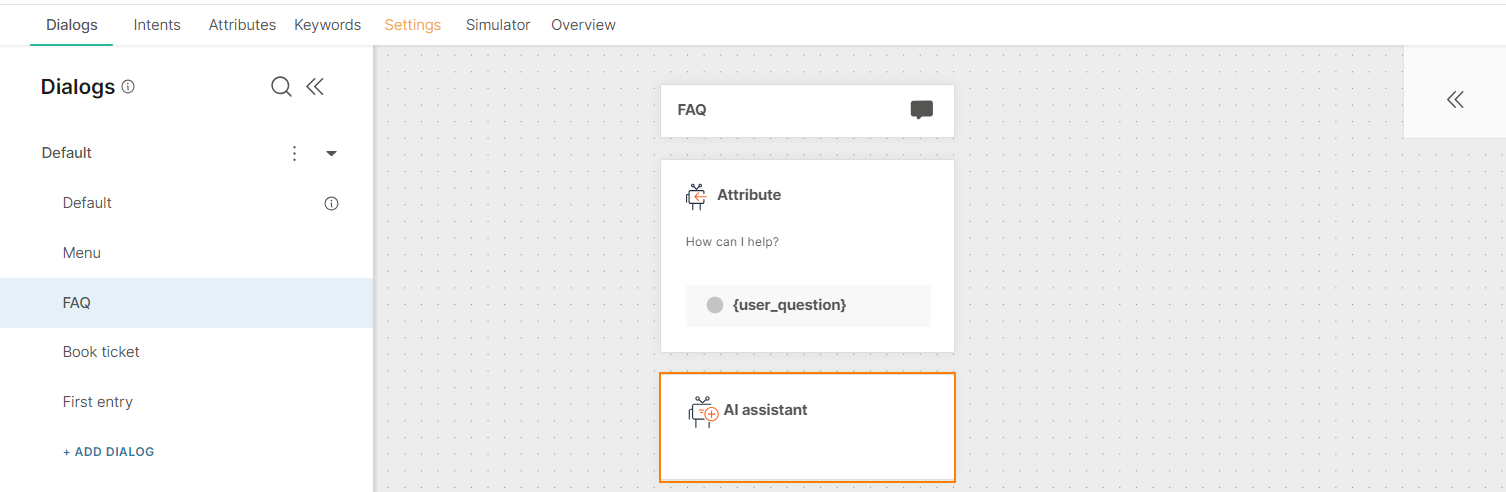Click the FAQ speech bubble icon

(x=922, y=110)
